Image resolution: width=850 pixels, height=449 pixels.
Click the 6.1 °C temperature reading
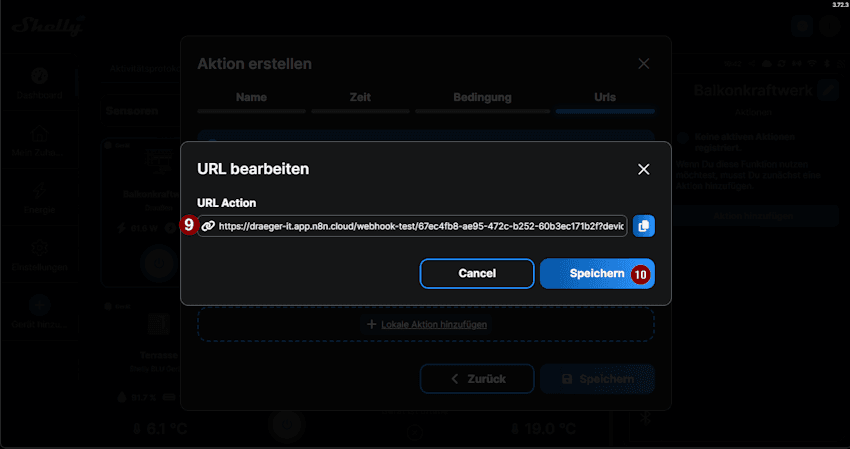click(x=160, y=429)
